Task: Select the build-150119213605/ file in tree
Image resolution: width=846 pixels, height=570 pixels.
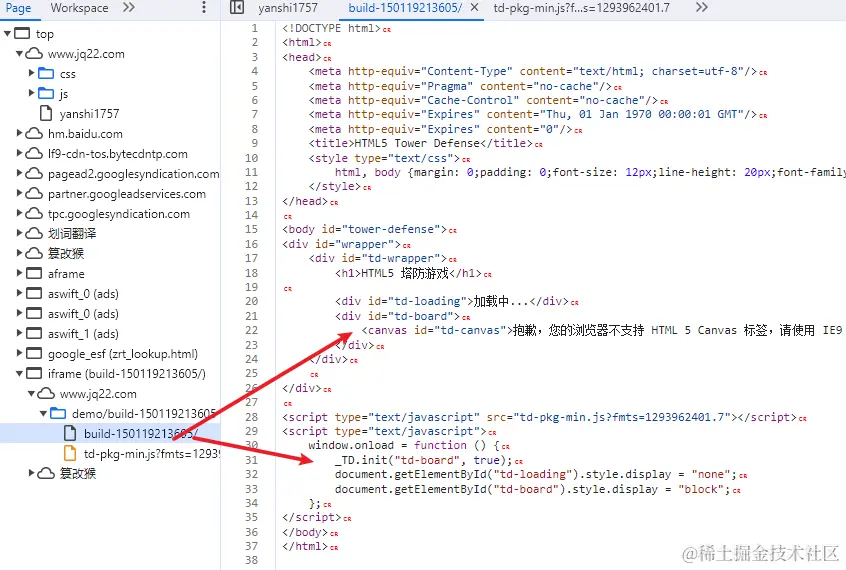Action: point(141,433)
